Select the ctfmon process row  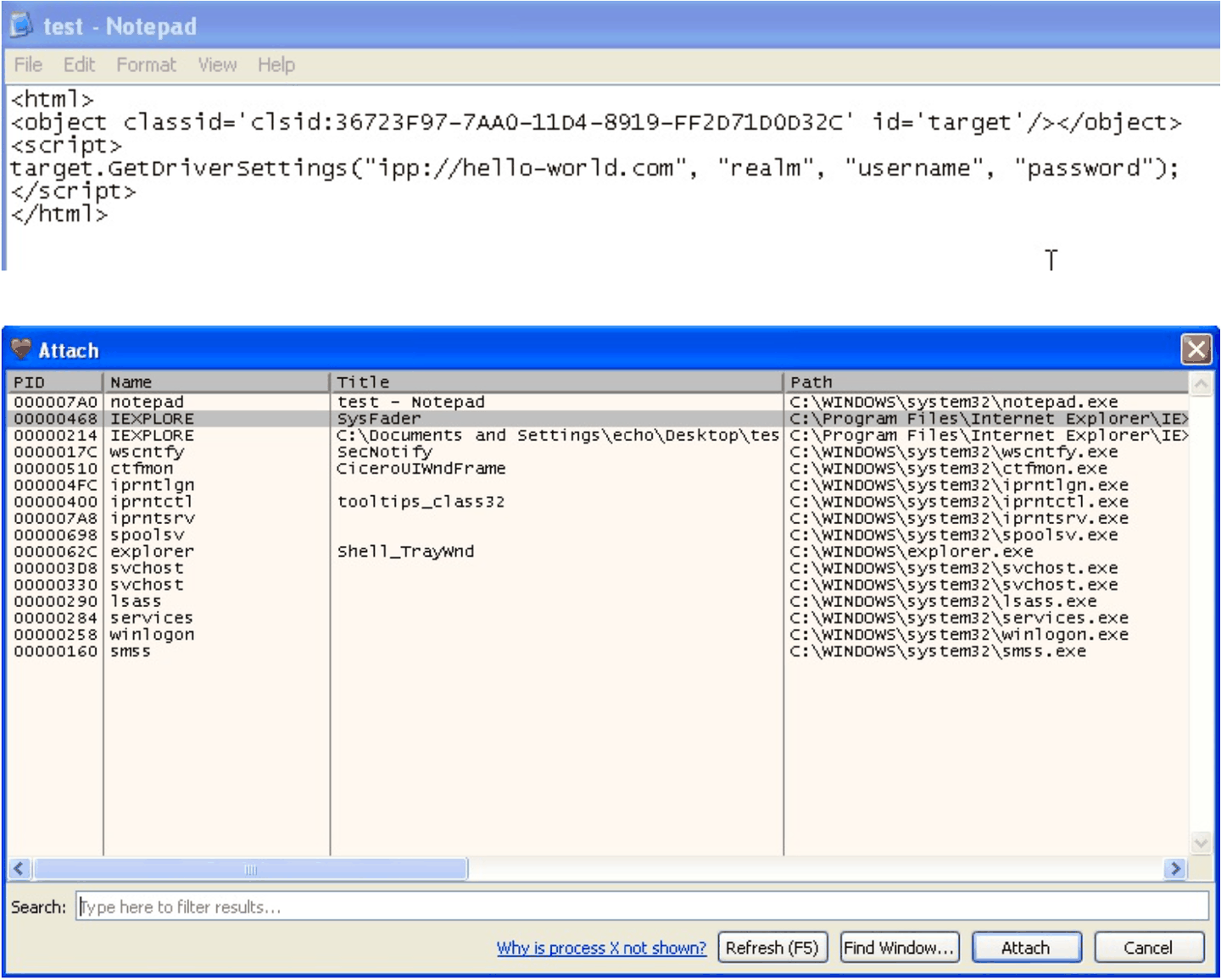pyautogui.click(x=598, y=468)
